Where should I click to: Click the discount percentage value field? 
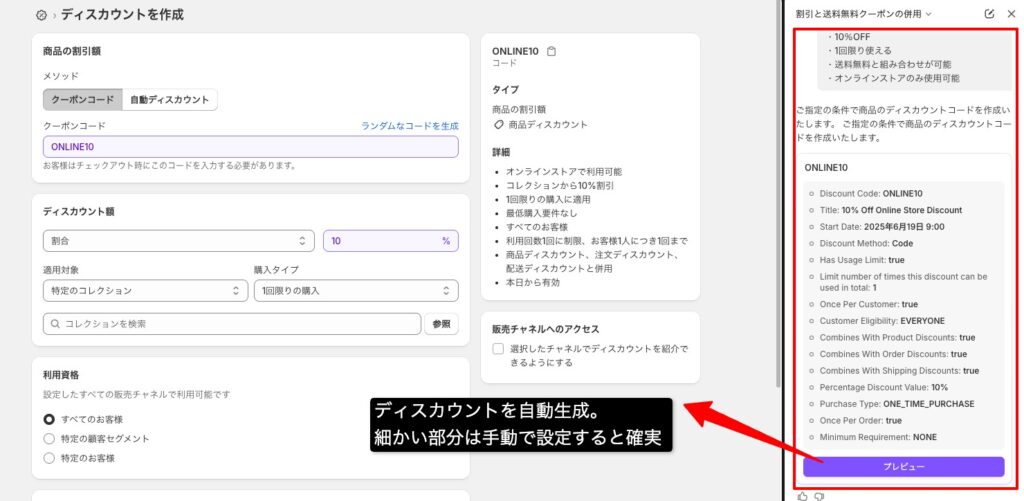click(380, 241)
